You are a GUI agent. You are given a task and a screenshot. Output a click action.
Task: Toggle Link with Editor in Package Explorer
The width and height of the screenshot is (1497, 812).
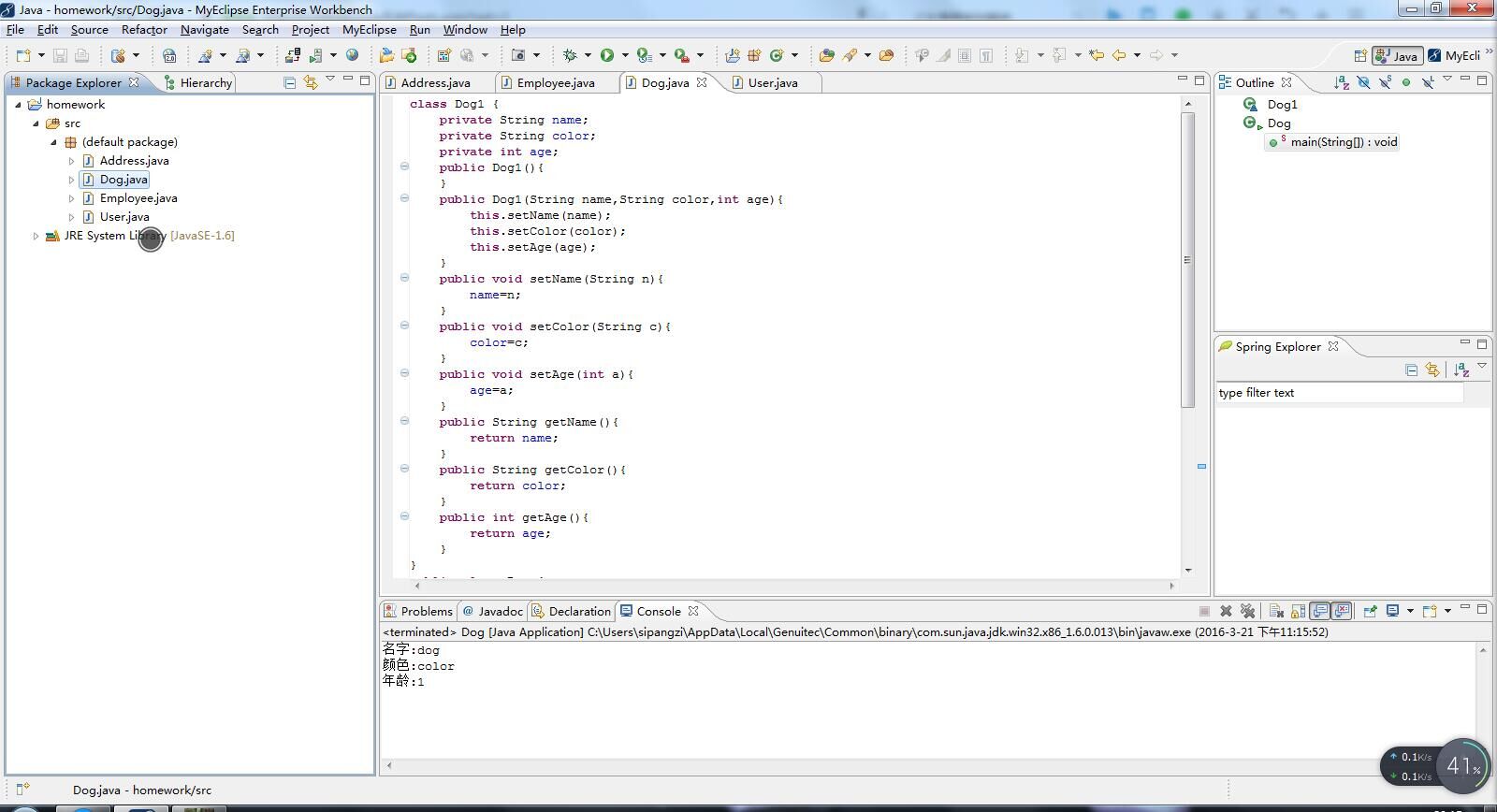tap(311, 82)
